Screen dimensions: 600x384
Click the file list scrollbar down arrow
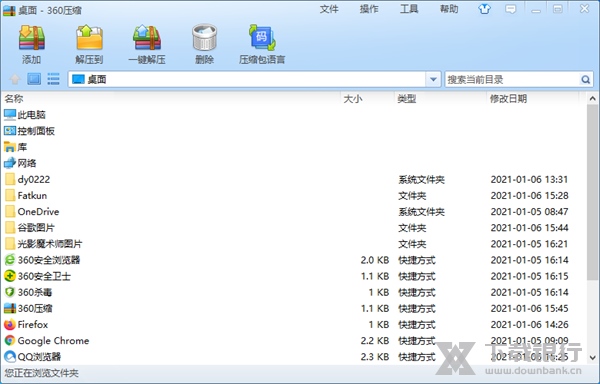593,358
